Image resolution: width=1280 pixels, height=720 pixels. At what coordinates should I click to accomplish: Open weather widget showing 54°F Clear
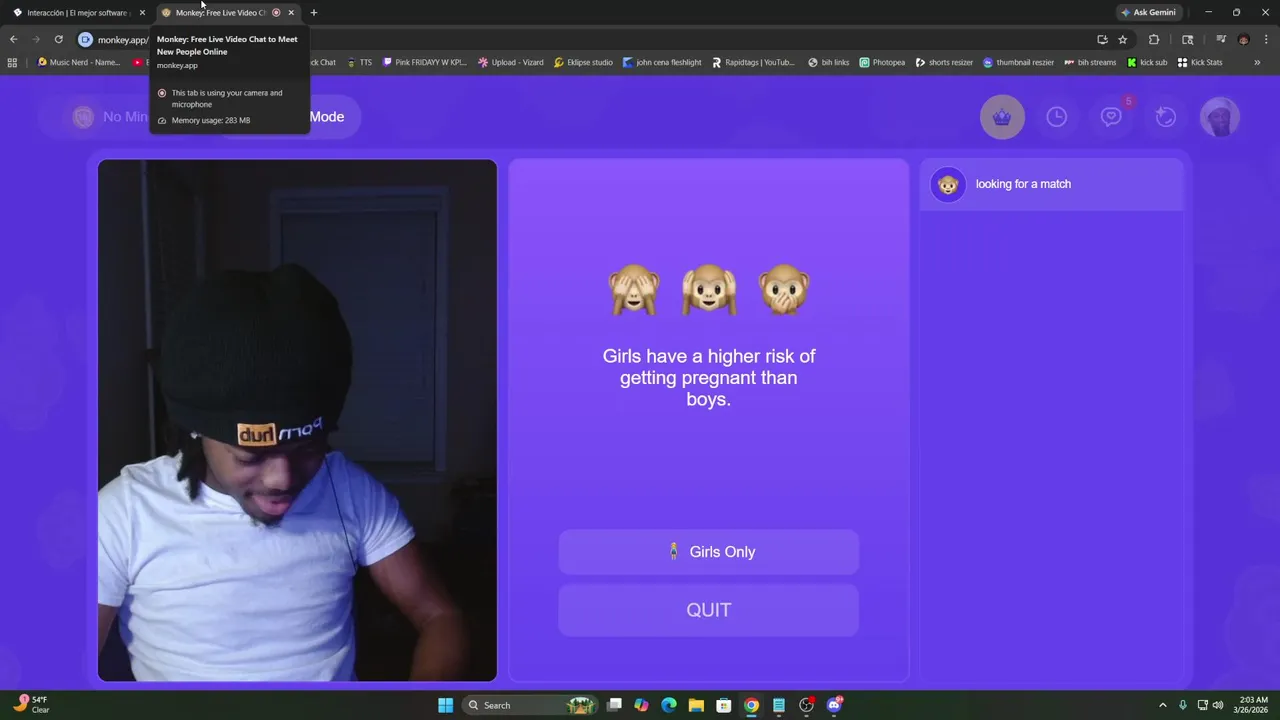click(30, 705)
